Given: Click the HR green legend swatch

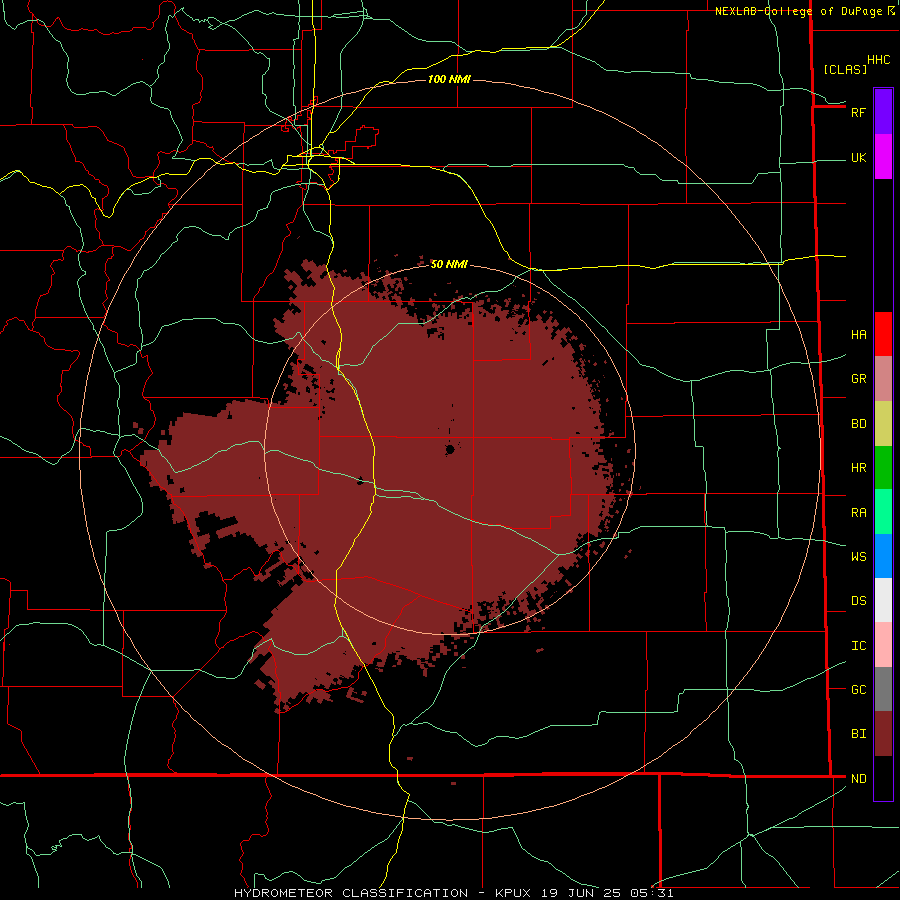Looking at the screenshot, I should (883, 468).
